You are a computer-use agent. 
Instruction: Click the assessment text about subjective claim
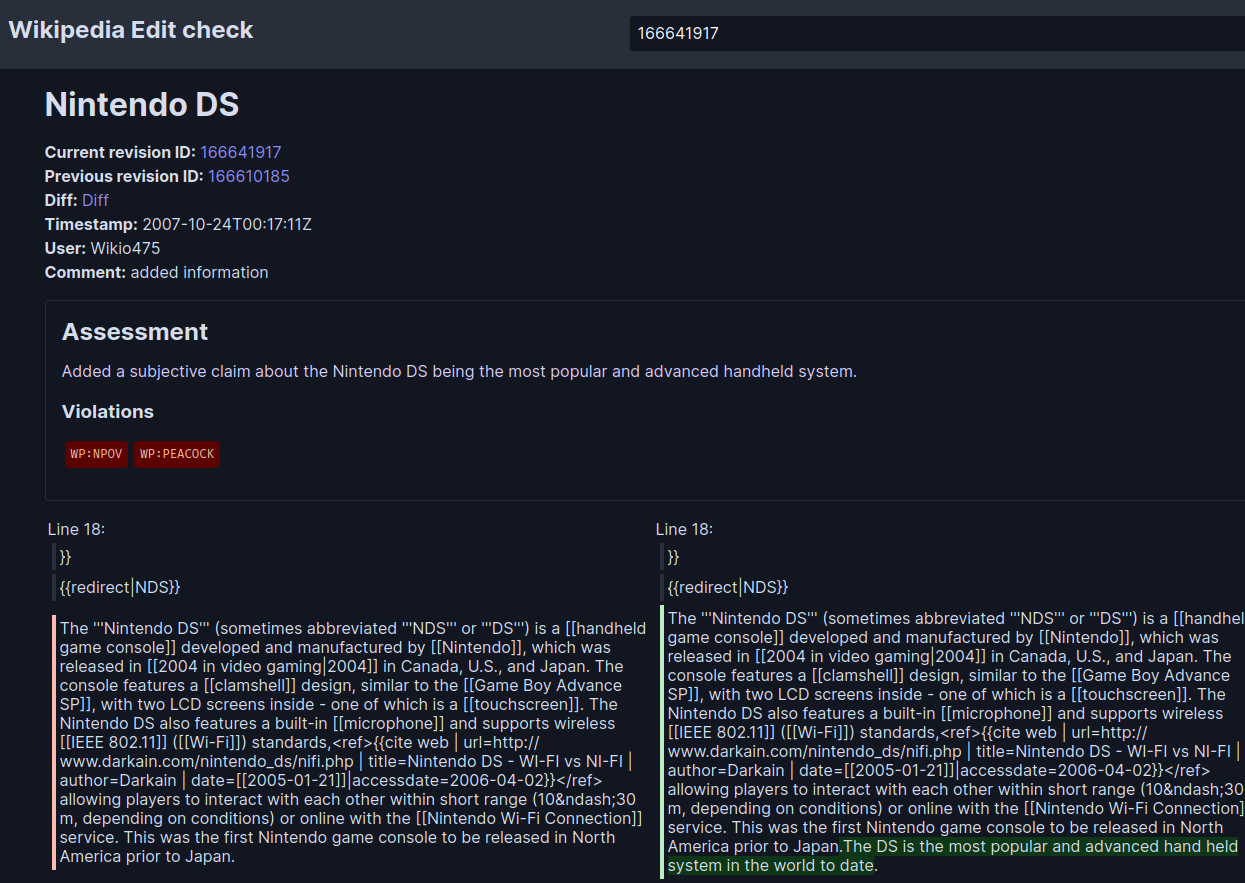[x=459, y=371]
